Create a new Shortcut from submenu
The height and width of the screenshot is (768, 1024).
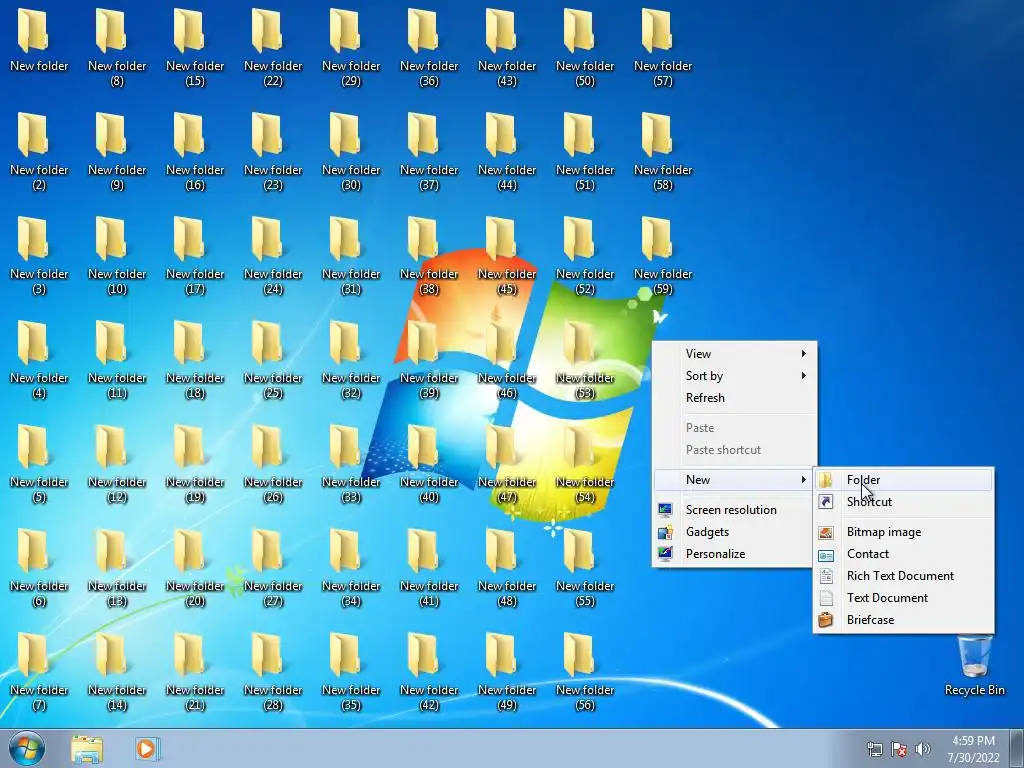click(x=903, y=502)
